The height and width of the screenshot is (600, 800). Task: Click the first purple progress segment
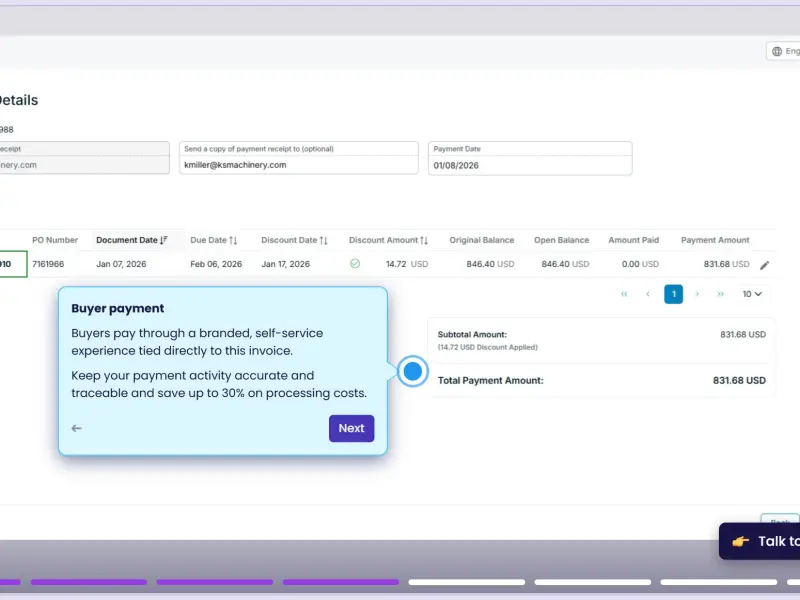pos(10,582)
